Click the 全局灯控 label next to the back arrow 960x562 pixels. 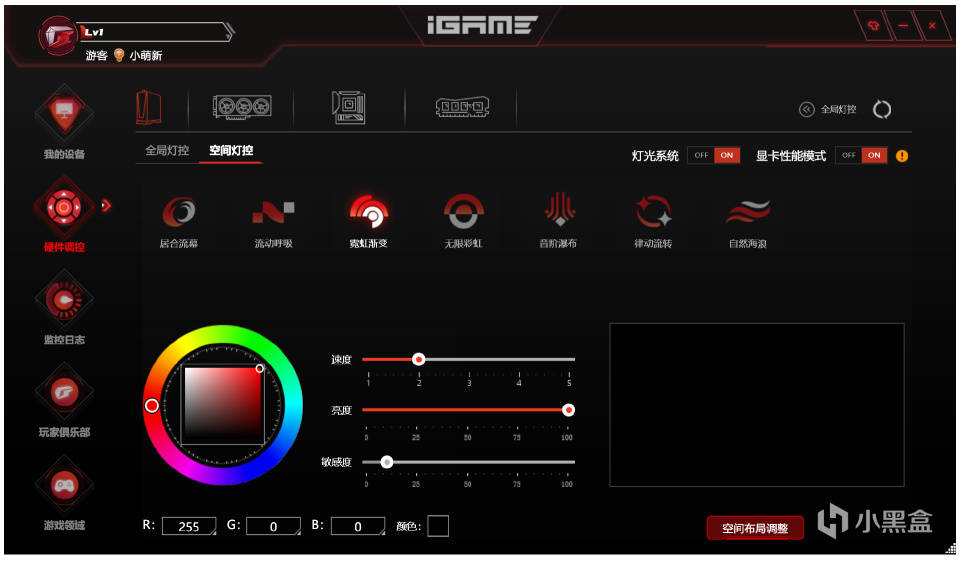(x=838, y=110)
